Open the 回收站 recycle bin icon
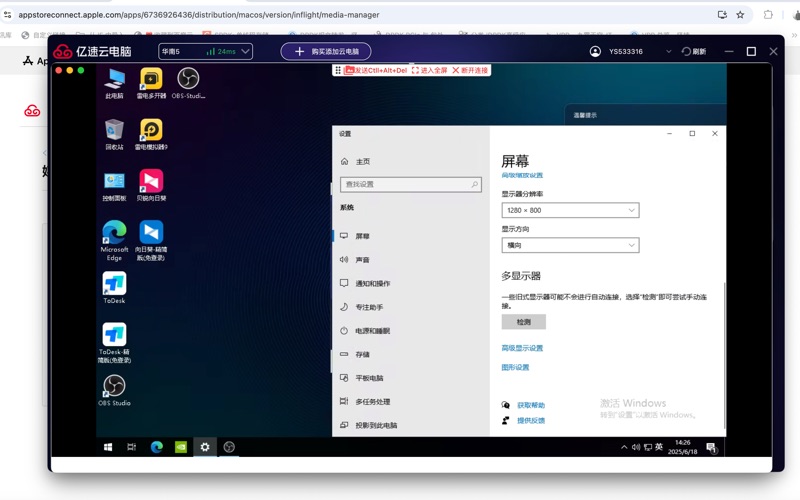800x500 pixels. (x=114, y=134)
